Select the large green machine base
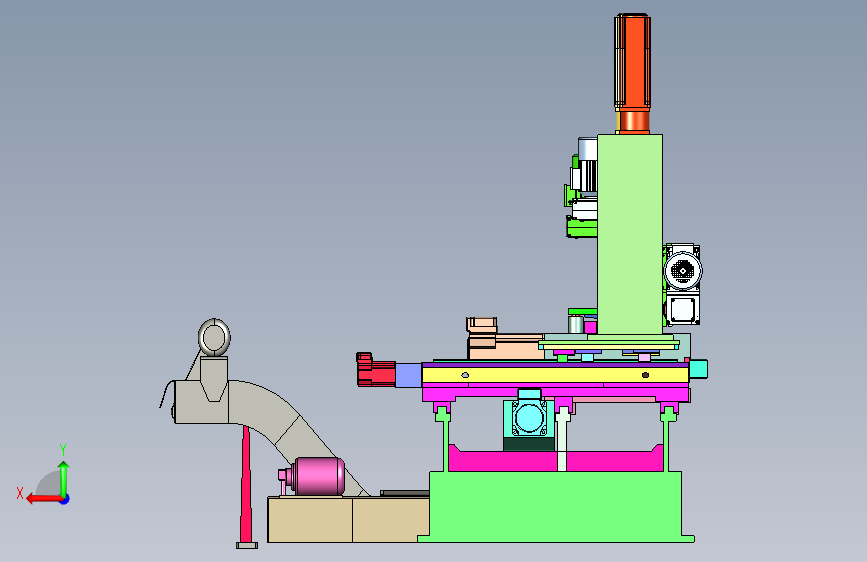 556,506
